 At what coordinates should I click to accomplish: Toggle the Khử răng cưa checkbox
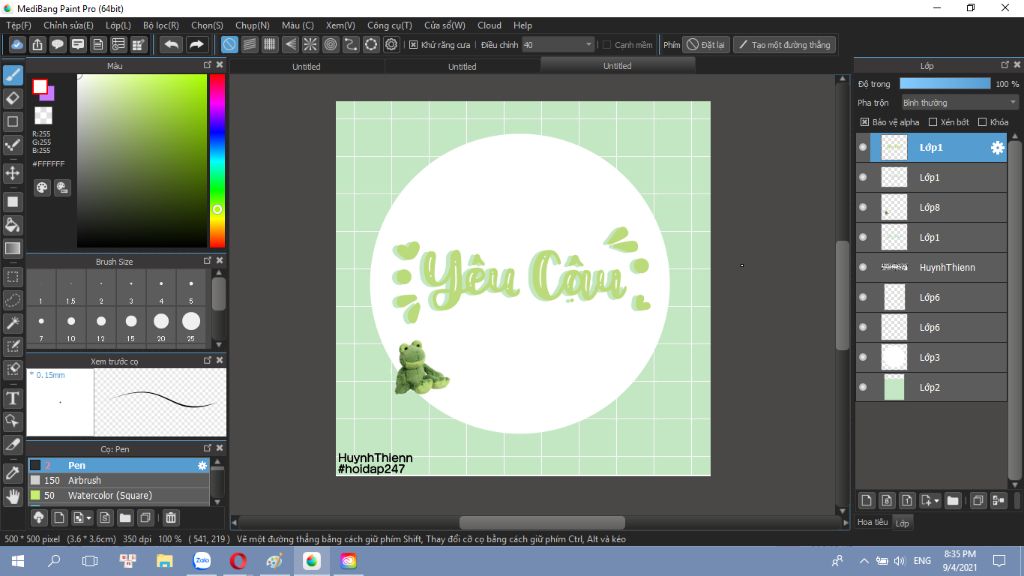(413, 45)
